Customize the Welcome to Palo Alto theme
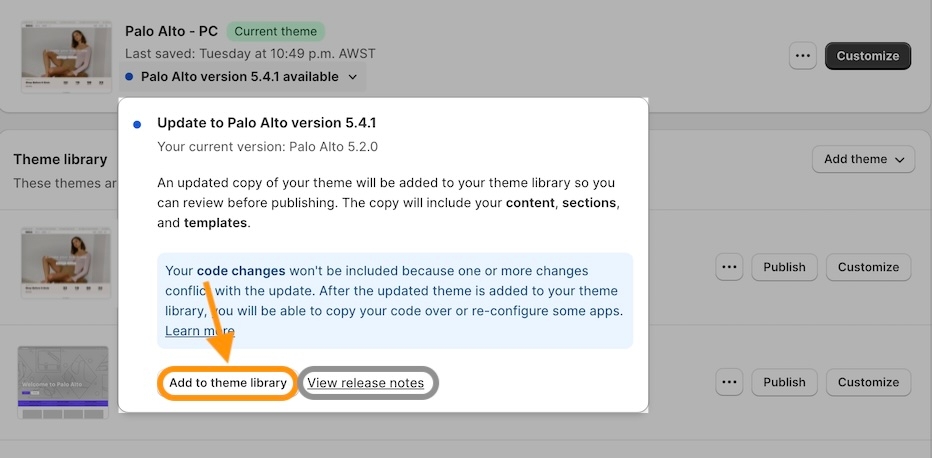The image size is (932, 458). (x=868, y=382)
